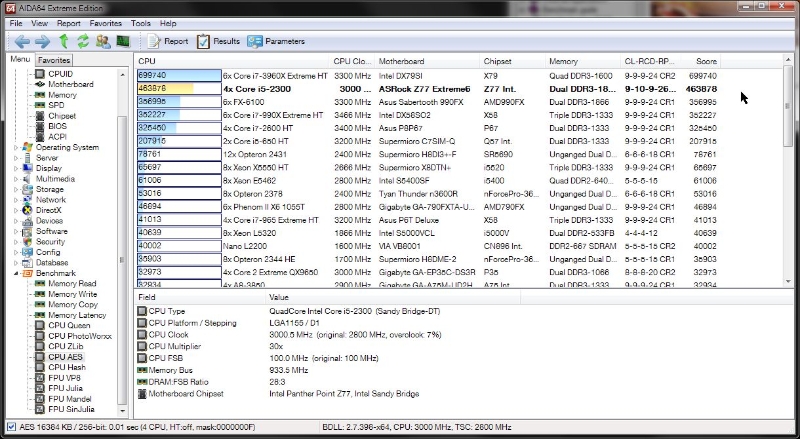Select BIOS in the tree
800x439 pixels.
click(x=57, y=126)
